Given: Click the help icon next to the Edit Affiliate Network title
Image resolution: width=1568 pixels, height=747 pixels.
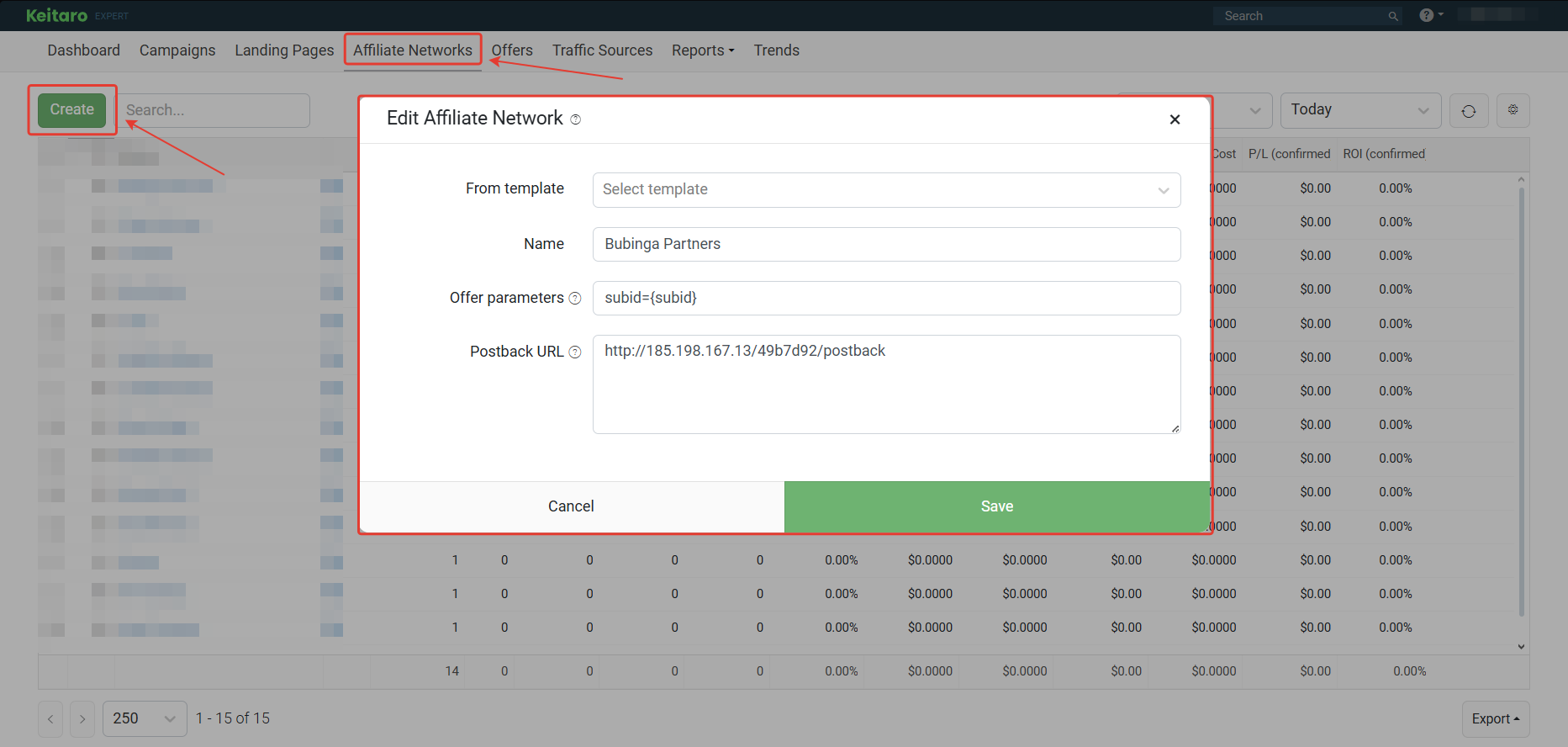Looking at the screenshot, I should coord(576,119).
